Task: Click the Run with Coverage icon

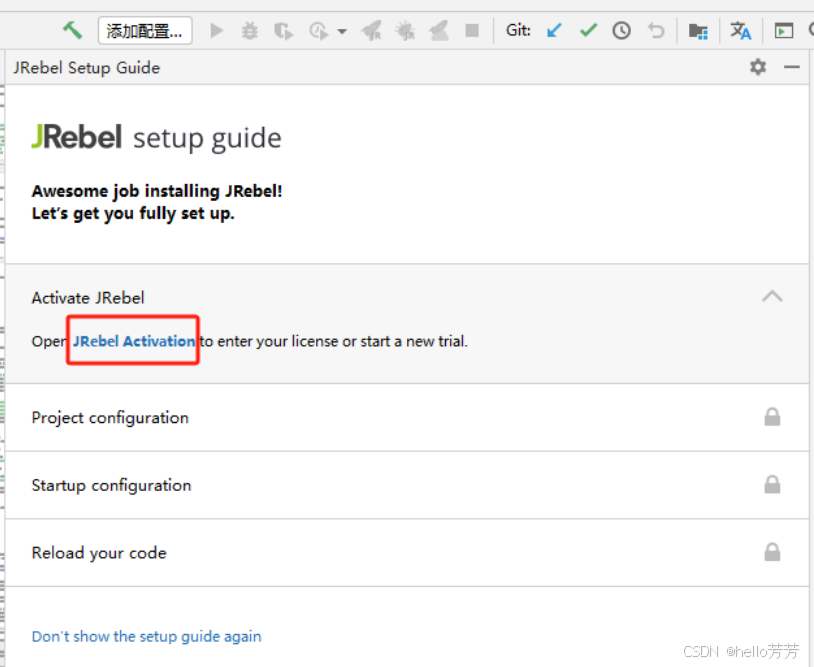Action: (x=283, y=31)
